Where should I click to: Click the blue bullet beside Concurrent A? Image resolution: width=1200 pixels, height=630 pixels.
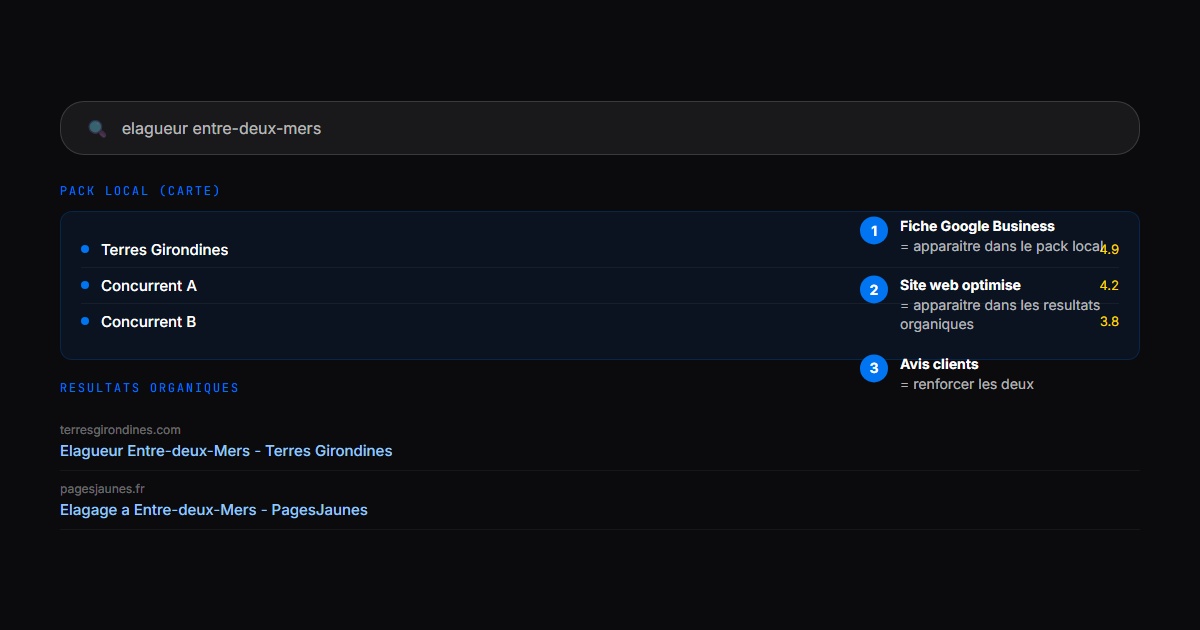[x=85, y=285]
